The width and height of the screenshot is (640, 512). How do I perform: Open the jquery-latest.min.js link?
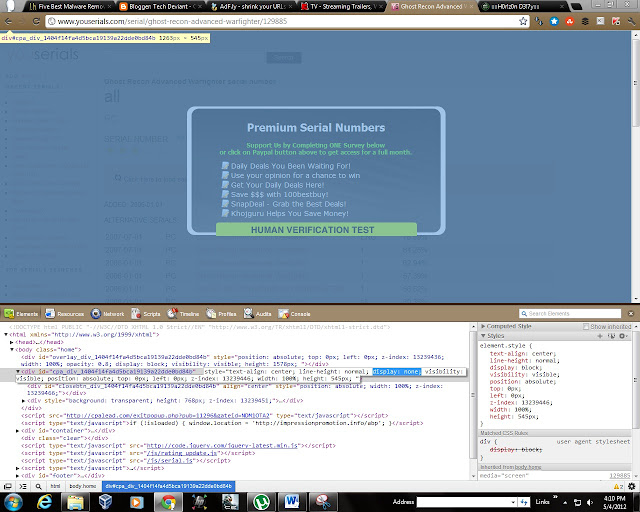pyautogui.click(x=222, y=445)
